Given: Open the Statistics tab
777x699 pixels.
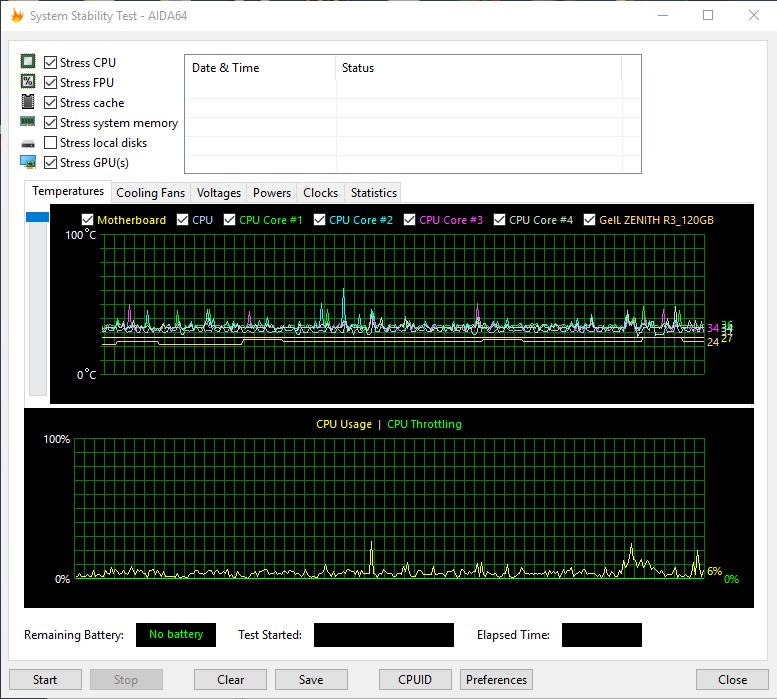Looking at the screenshot, I should click(374, 193).
